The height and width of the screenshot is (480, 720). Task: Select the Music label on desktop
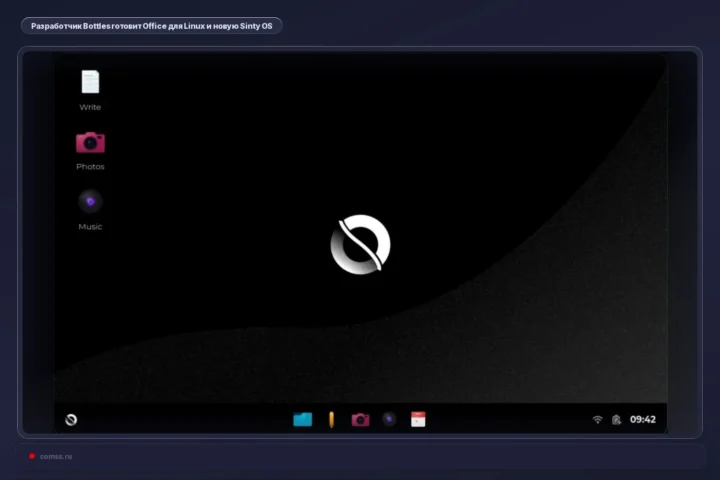[x=90, y=226]
